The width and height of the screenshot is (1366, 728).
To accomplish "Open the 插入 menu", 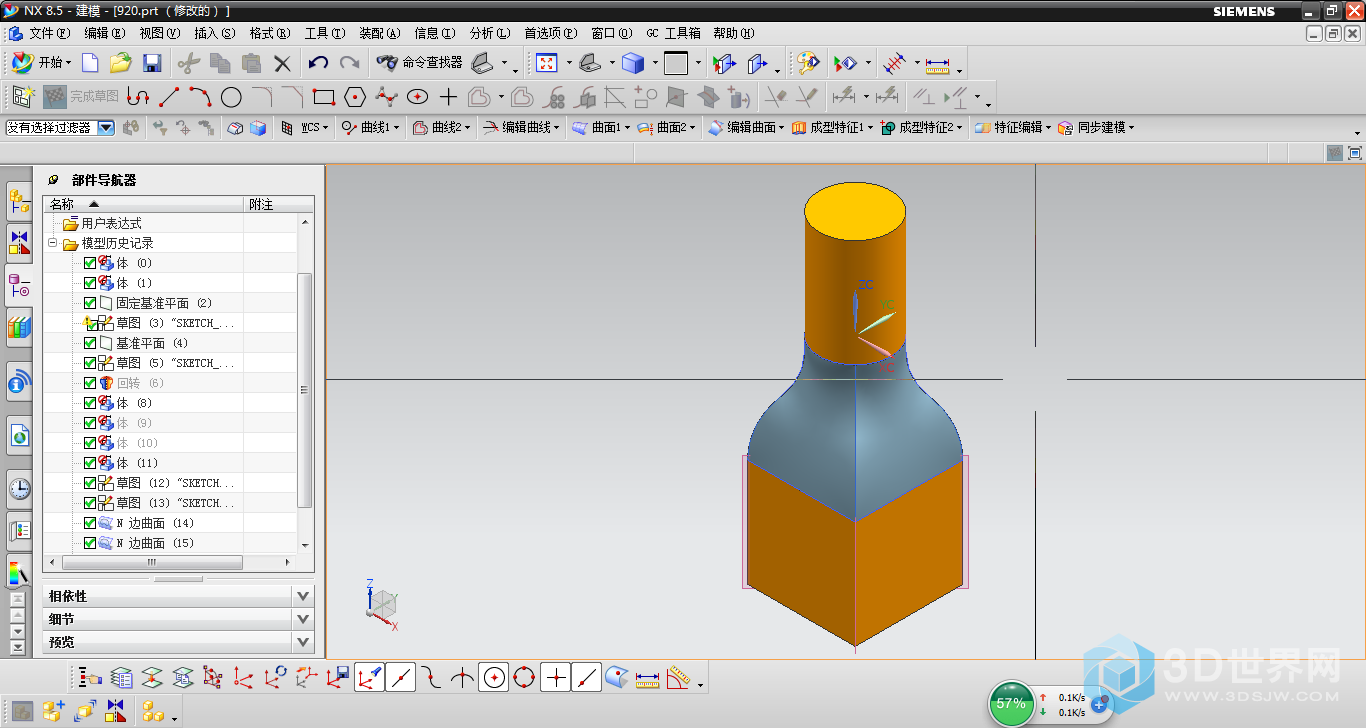I will point(215,33).
